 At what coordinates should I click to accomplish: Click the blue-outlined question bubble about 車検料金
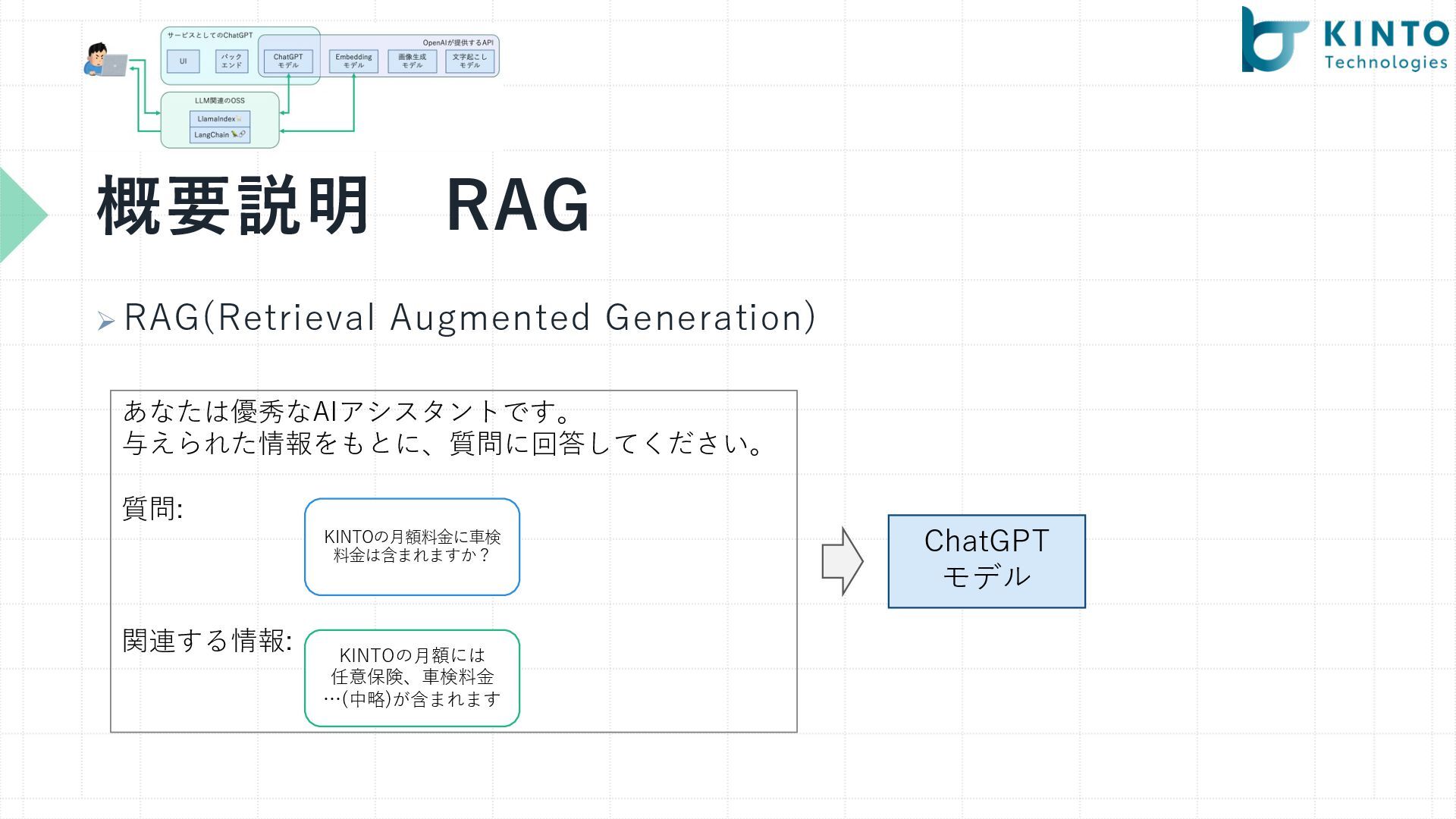point(412,547)
